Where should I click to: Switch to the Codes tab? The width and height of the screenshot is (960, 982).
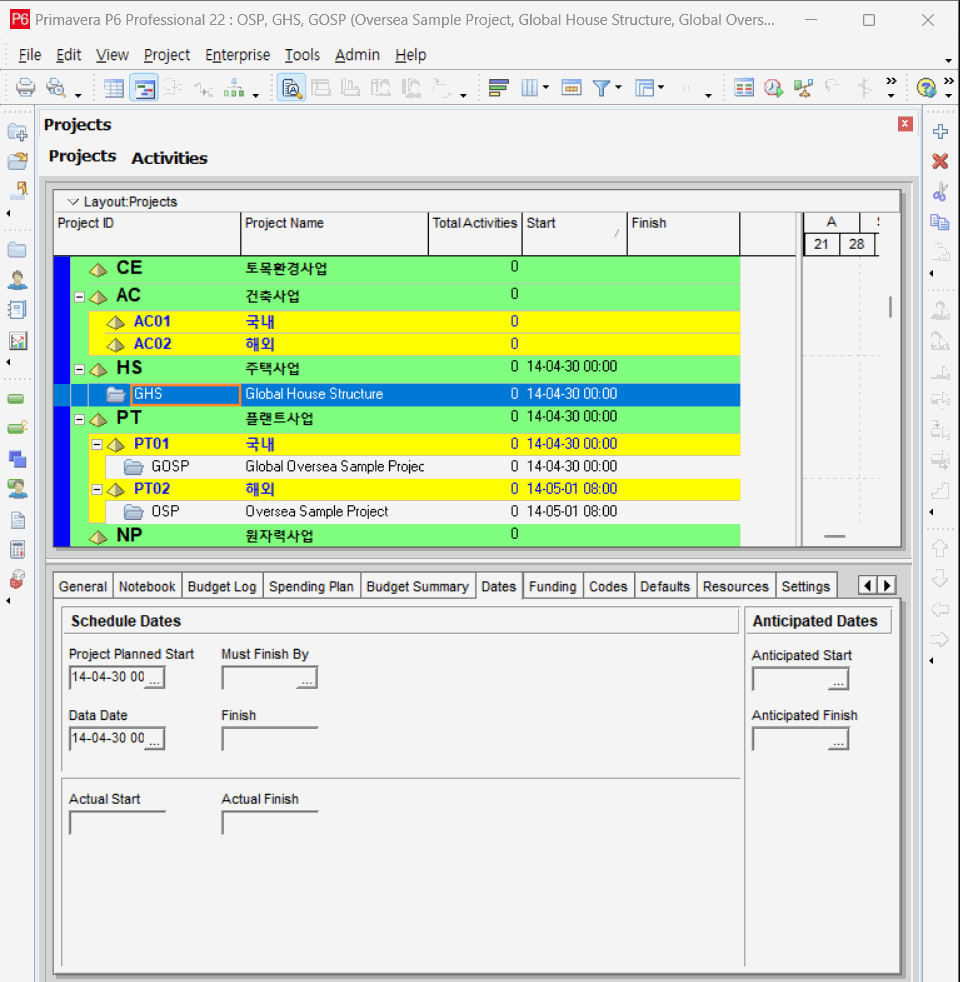[x=608, y=586]
